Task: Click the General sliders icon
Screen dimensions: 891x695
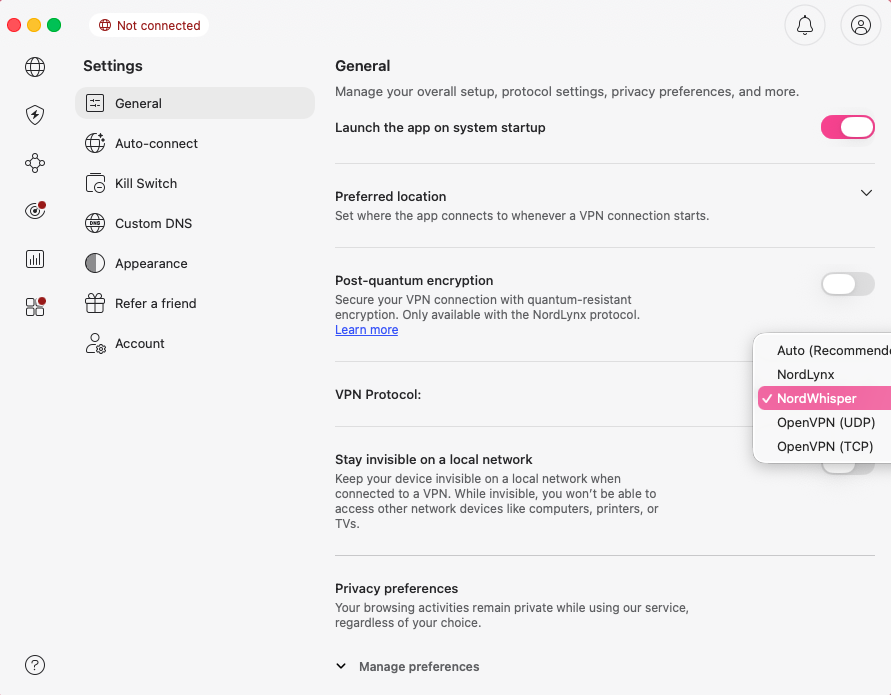Action: click(x=95, y=103)
